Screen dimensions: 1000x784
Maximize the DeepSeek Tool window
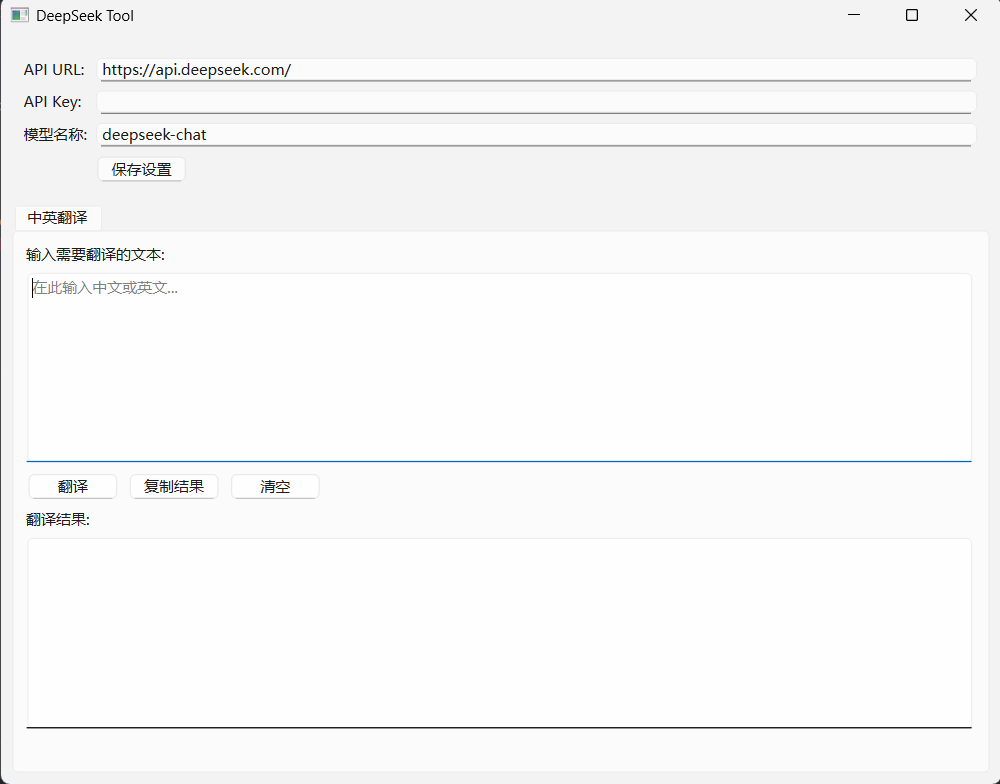click(912, 15)
